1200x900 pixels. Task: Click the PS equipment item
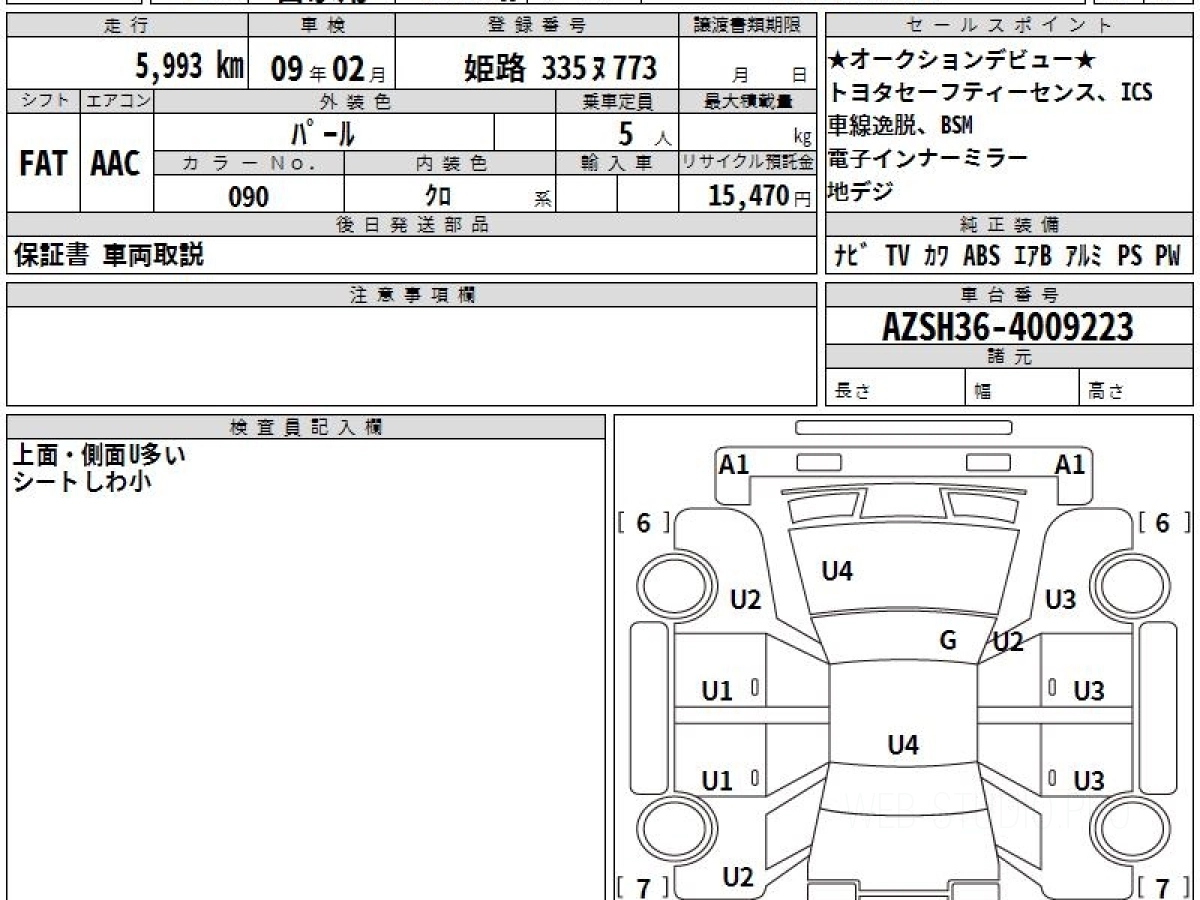pos(1130,256)
